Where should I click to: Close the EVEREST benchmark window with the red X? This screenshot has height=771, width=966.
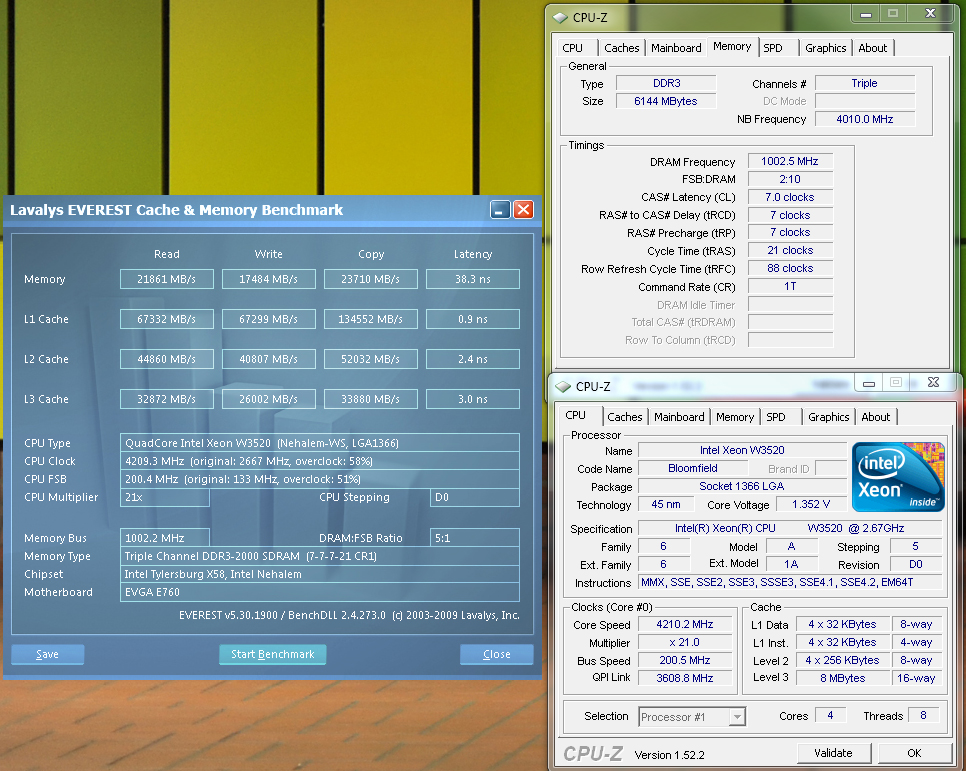click(524, 210)
